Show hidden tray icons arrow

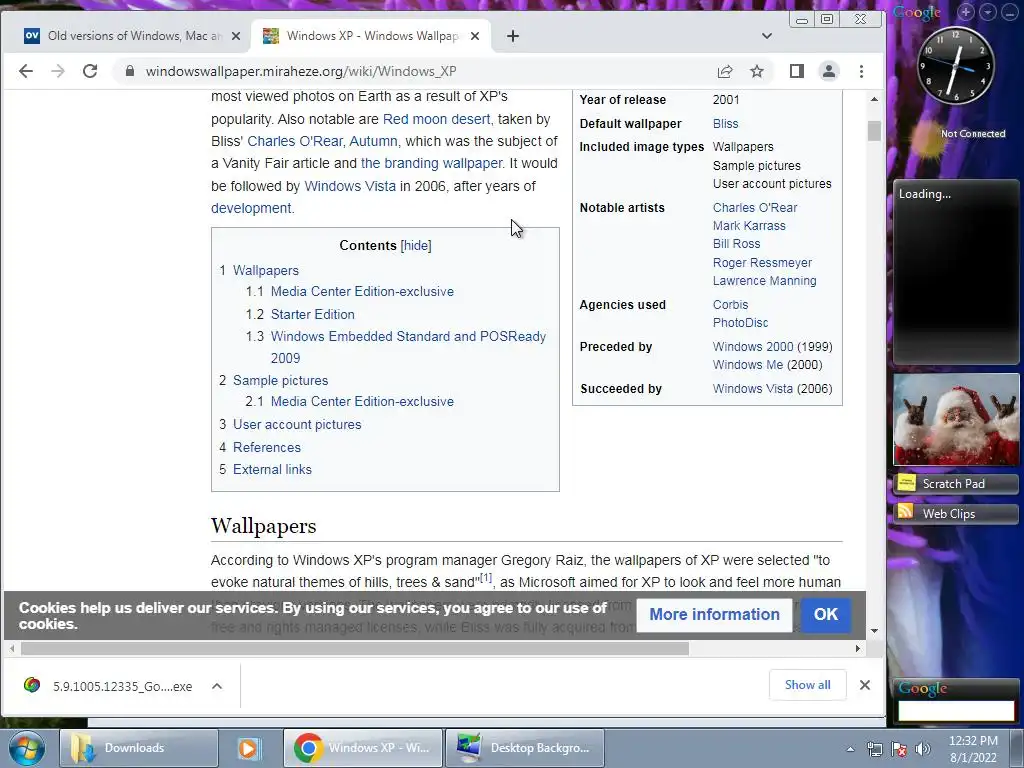click(850, 749)
